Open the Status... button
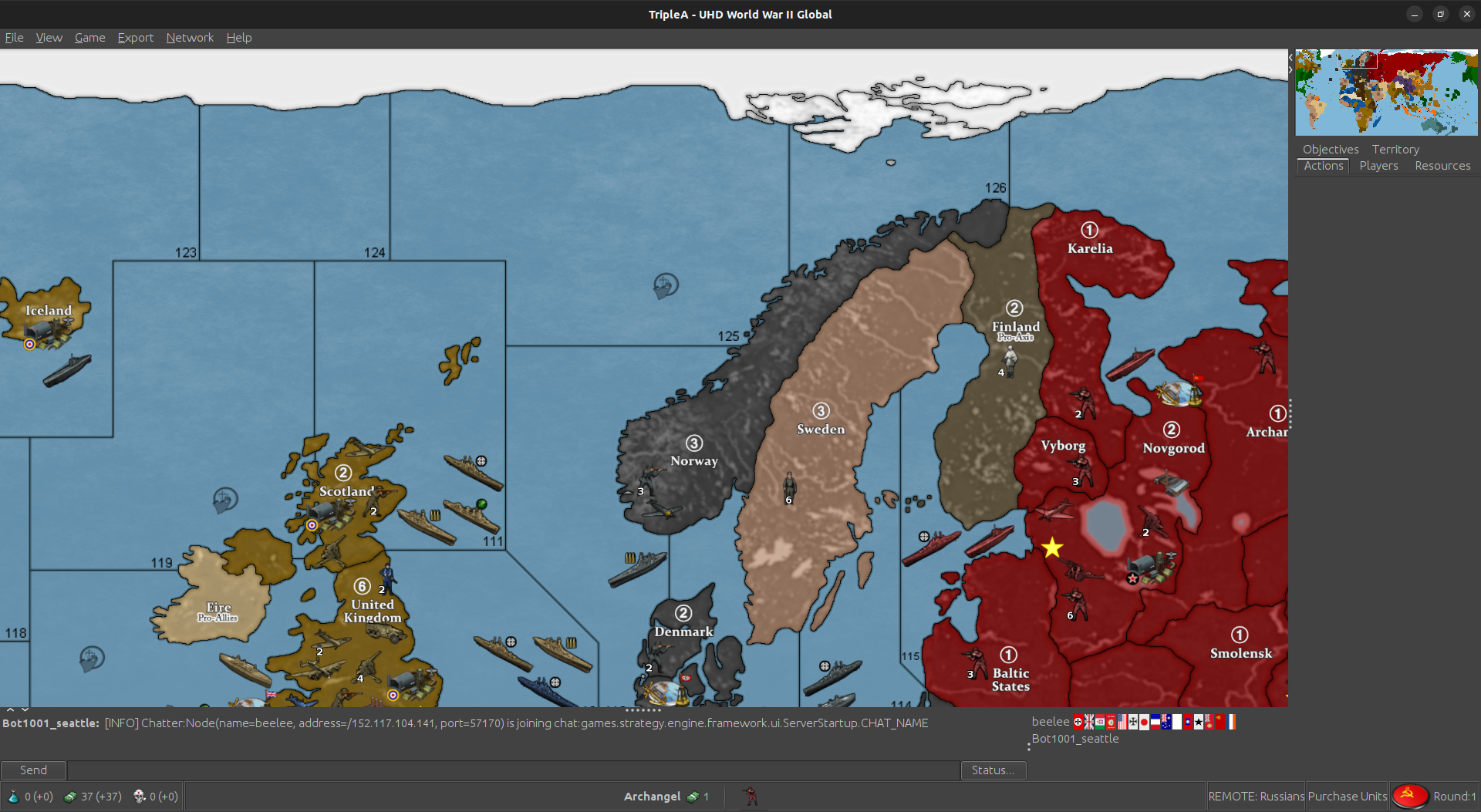Viewport: 1481px width, 812px height. [993, 770]
